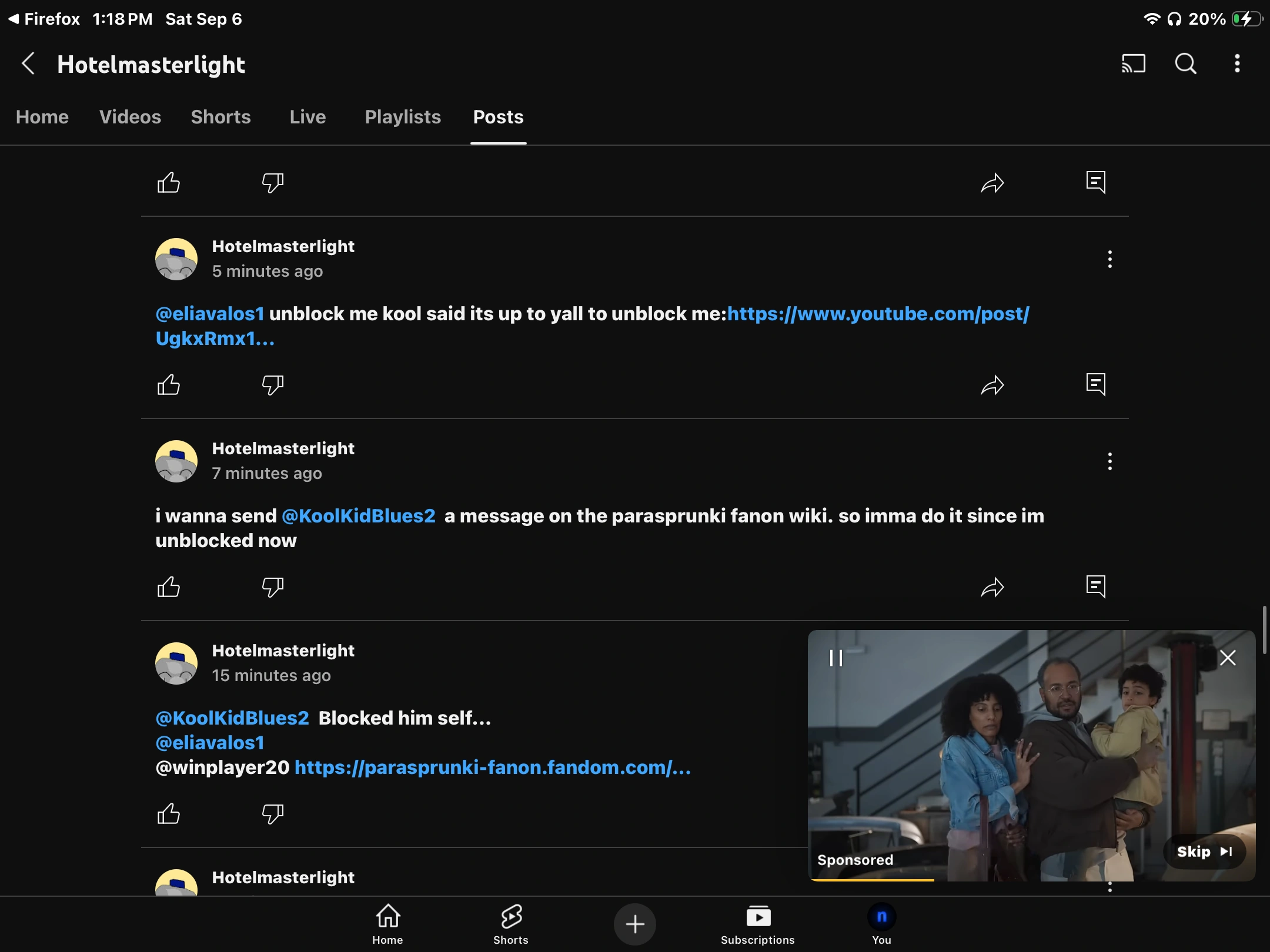Tap the Create plus button
The image size is (1270, 952).
[635, 924]
